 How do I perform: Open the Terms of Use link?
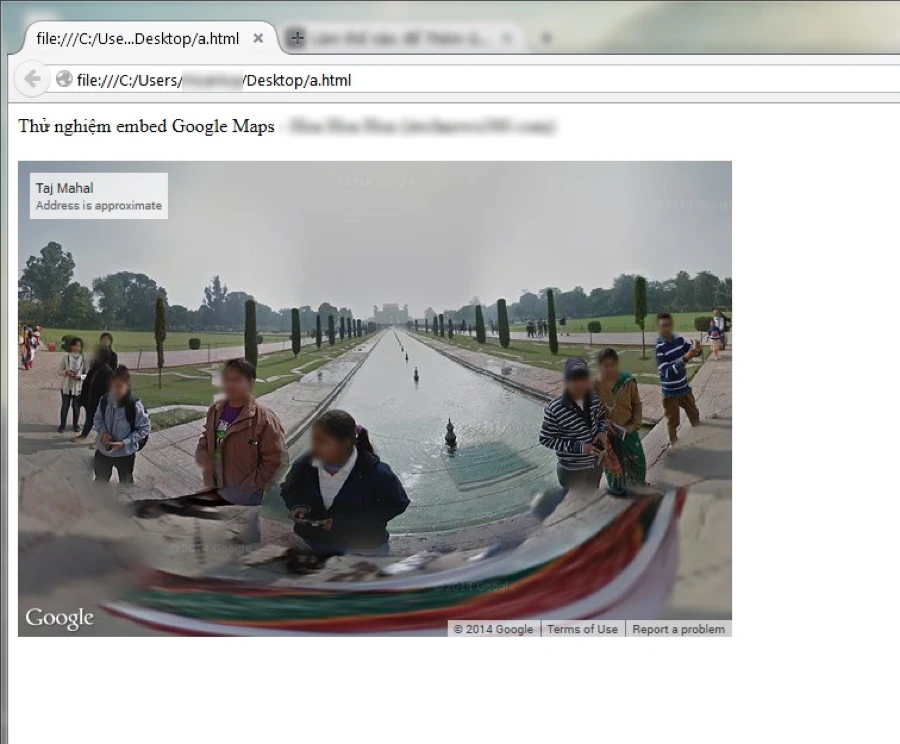[x=582, y=629]
